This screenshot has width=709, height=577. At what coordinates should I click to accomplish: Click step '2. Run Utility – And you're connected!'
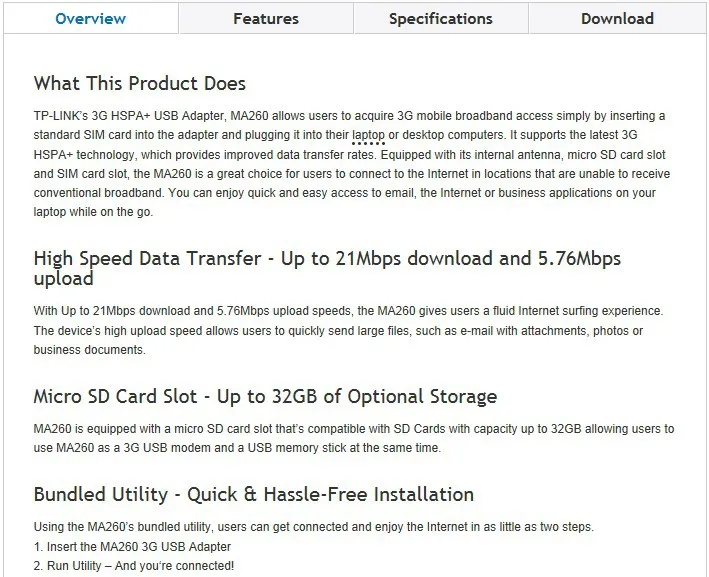[134, 566]
